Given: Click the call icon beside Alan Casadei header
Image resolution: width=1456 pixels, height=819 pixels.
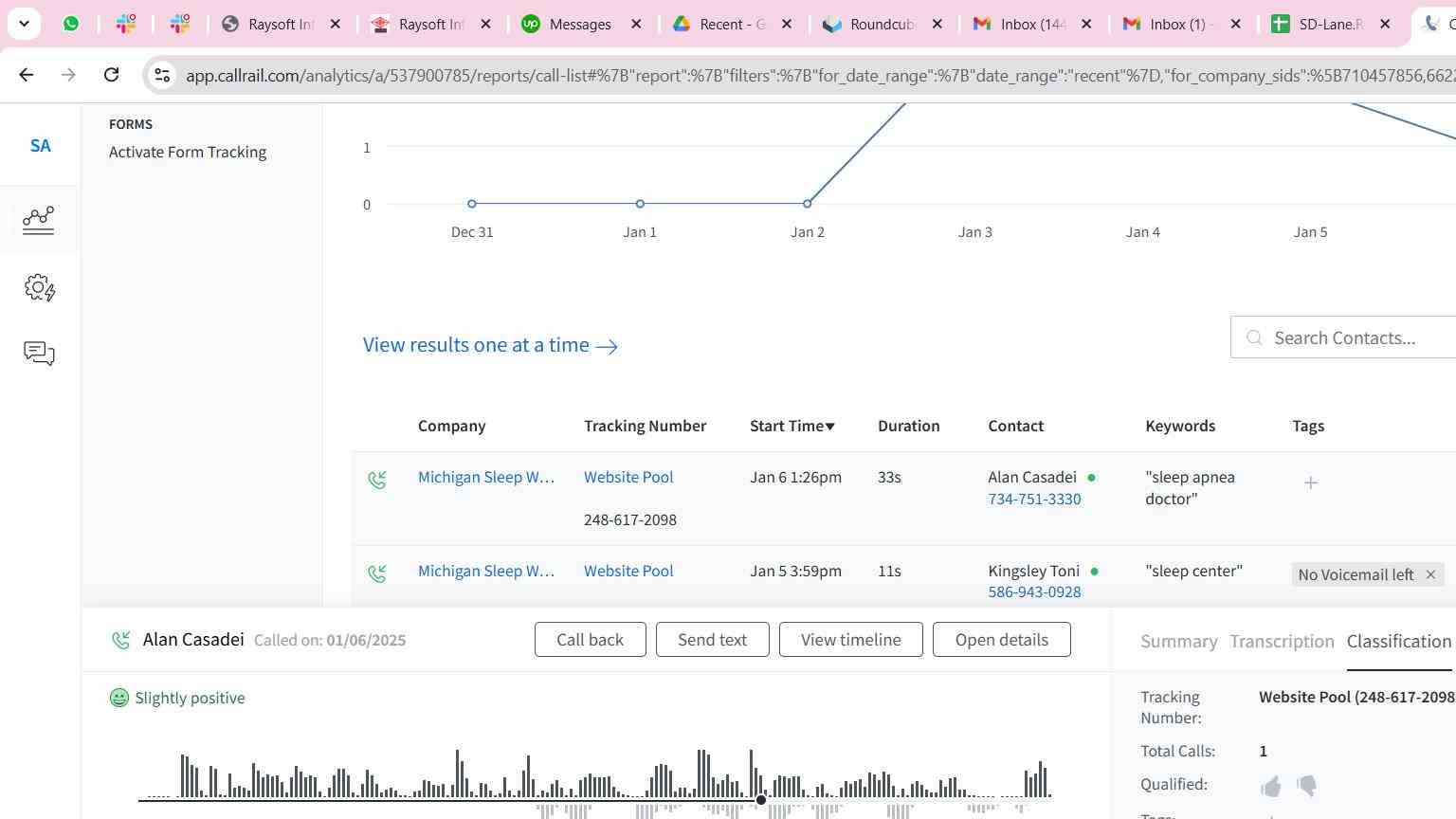Looking at the screenshot, I should (120, 641).
